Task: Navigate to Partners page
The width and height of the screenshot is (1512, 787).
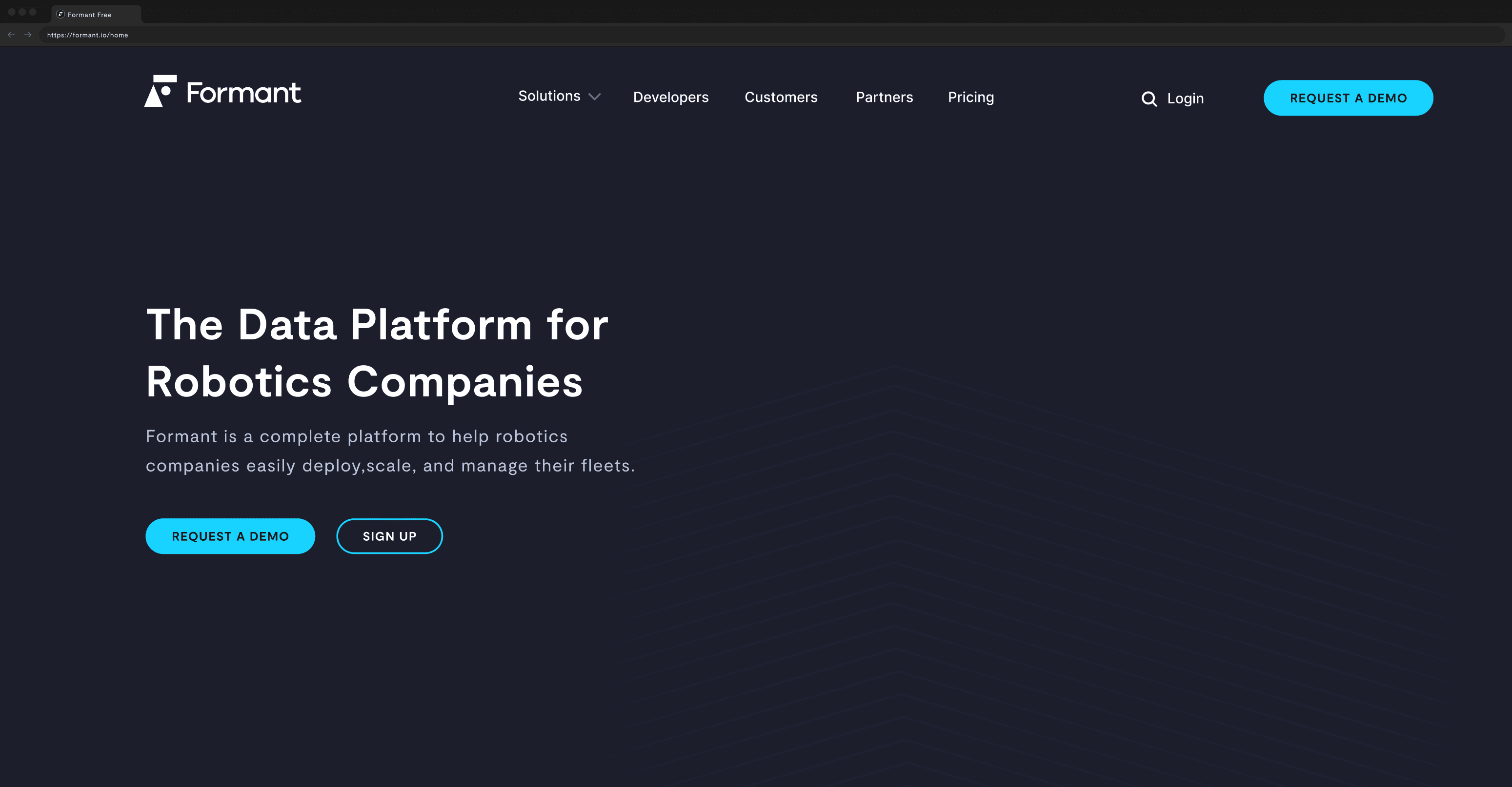Action: [x=884, y=98]
